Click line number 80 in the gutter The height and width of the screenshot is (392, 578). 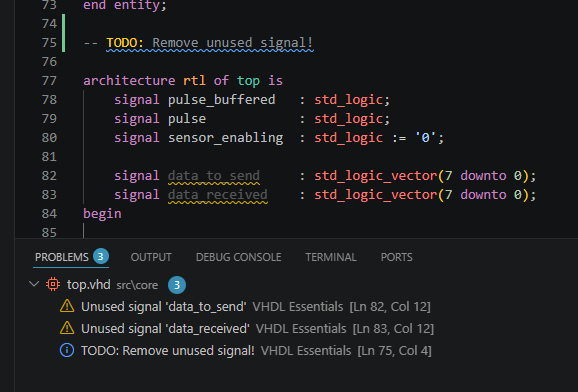(49, 138)
